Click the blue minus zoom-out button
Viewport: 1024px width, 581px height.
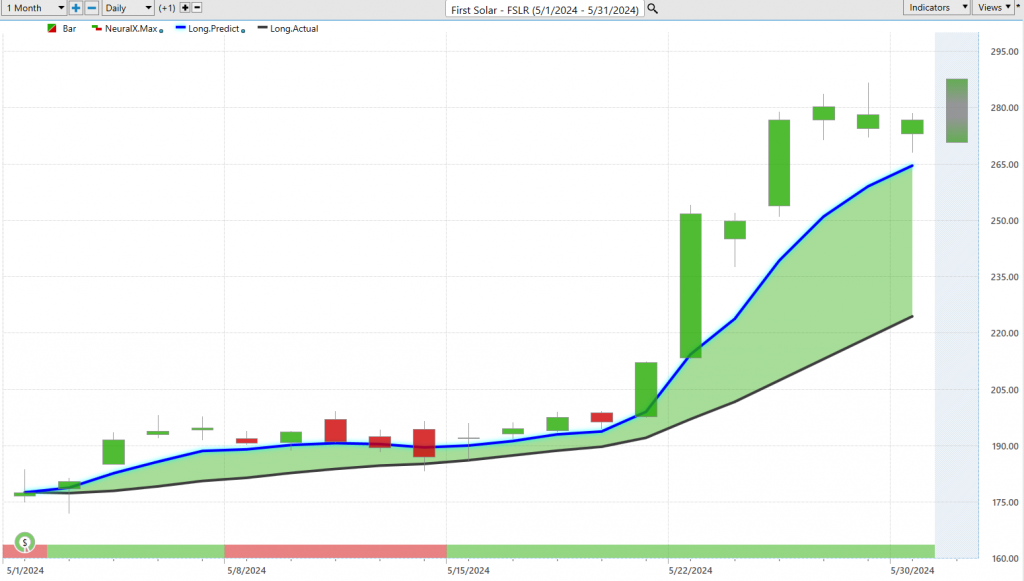92,8
